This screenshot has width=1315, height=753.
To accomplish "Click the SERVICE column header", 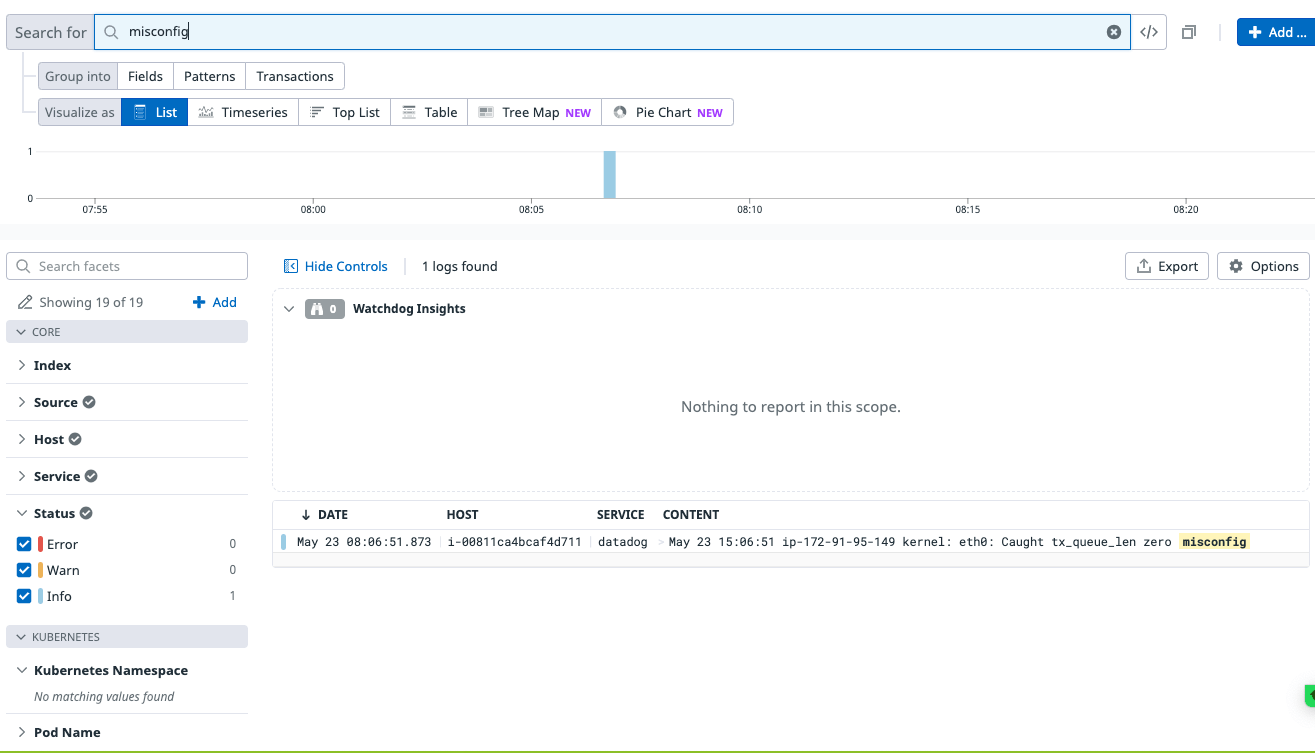I will 620,515.
